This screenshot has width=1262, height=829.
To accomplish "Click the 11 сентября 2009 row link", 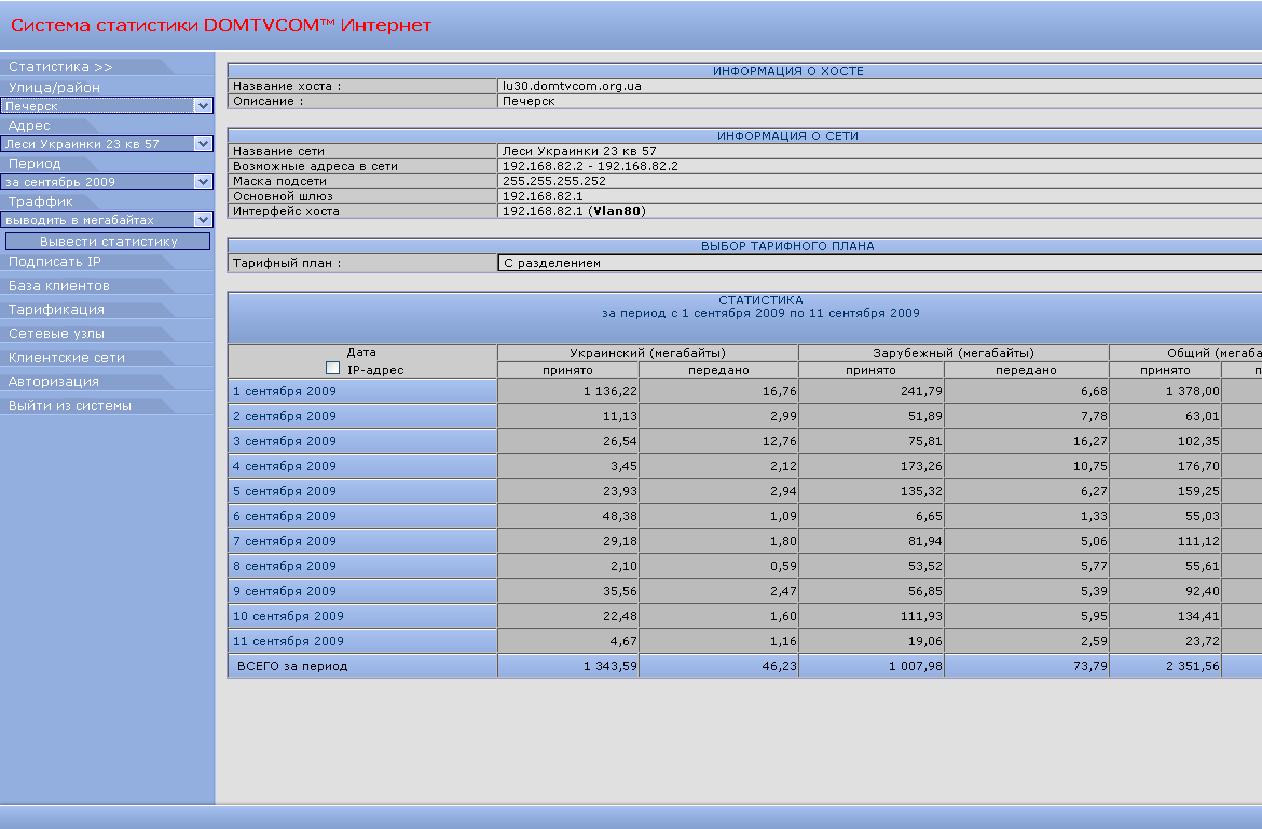I will tap(288, 641).
